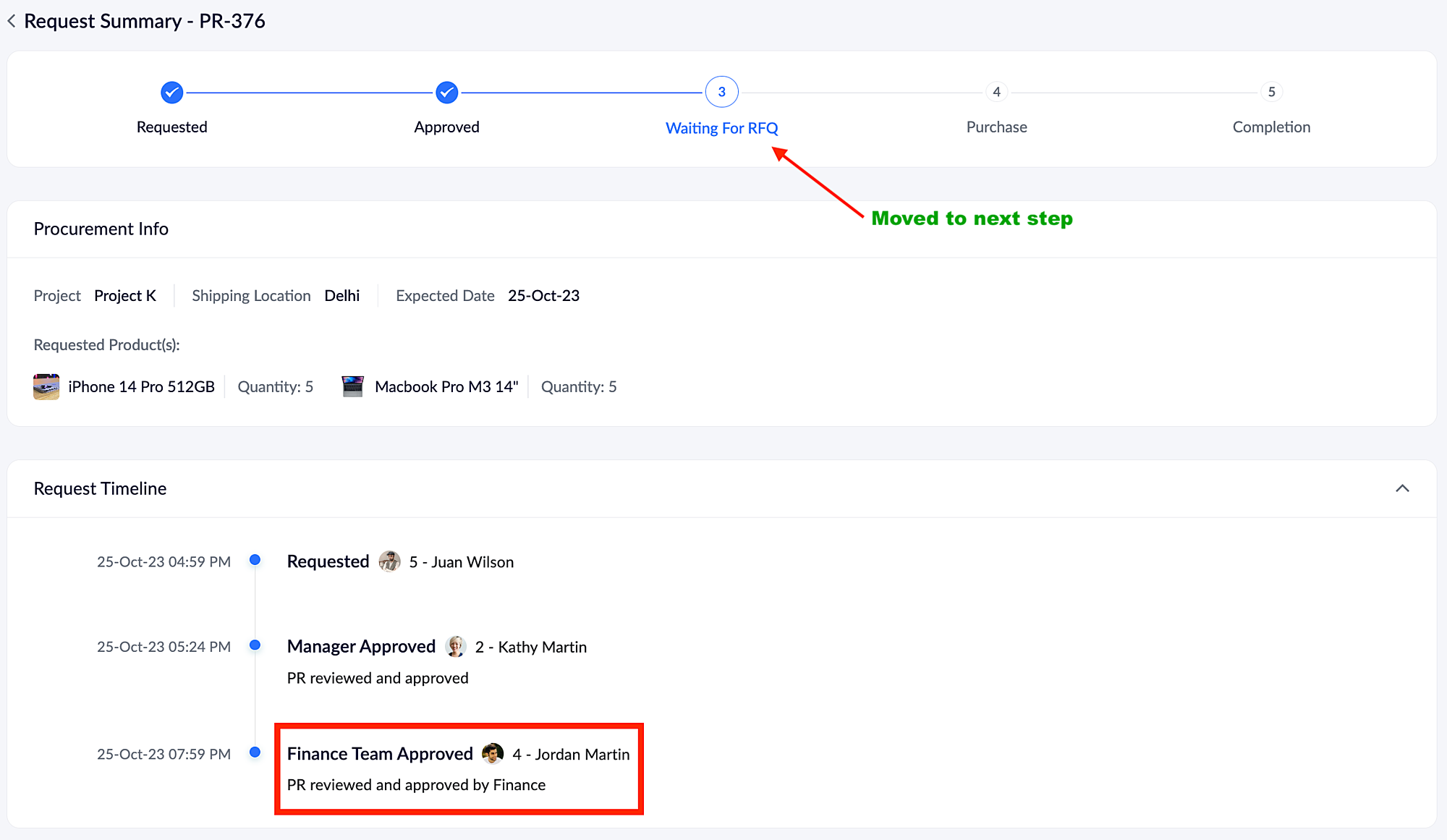Select step 3 circle Waiting For RFQ

pyautogui.click(x=721, y=92)
